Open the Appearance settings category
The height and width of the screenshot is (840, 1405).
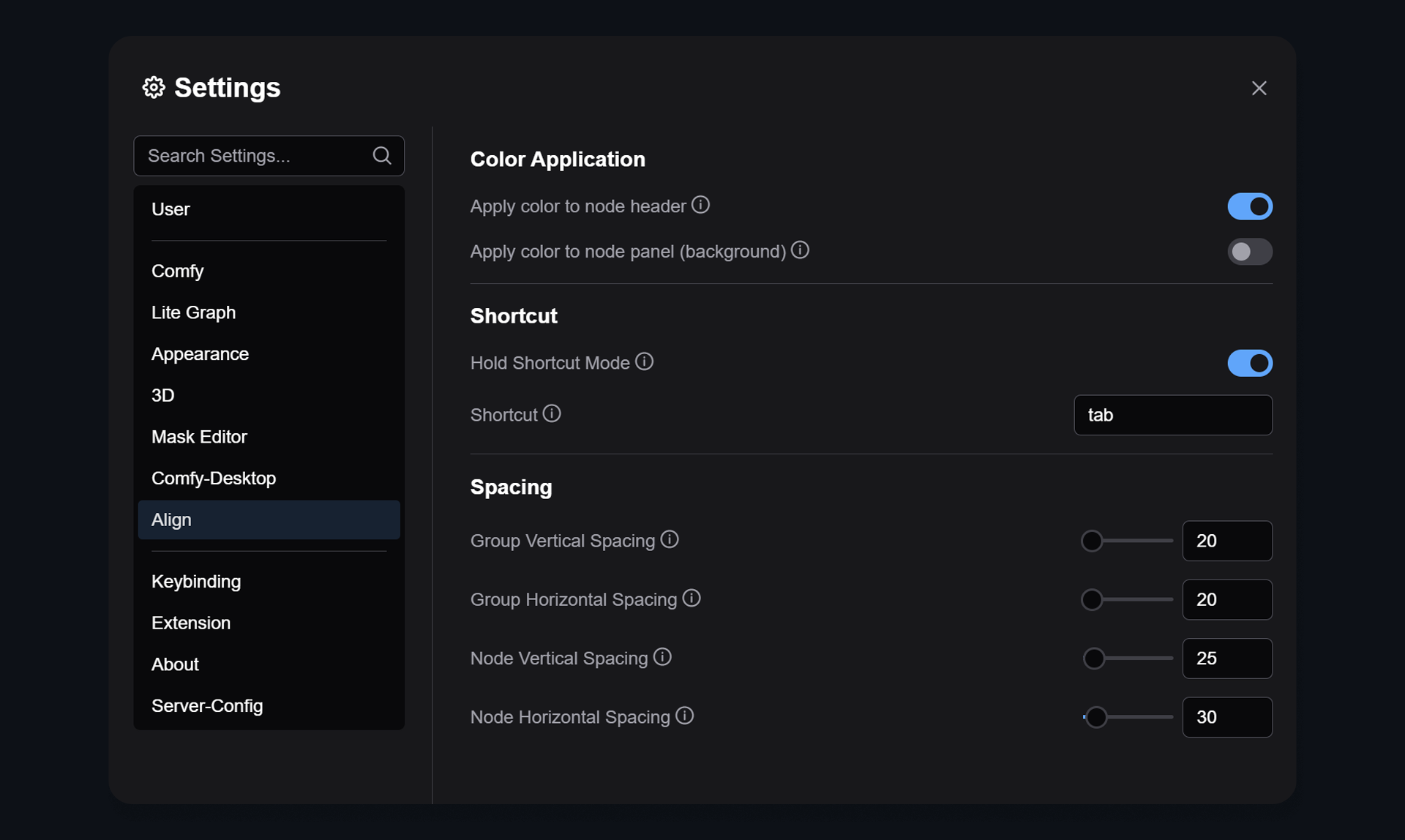[200, 353]
